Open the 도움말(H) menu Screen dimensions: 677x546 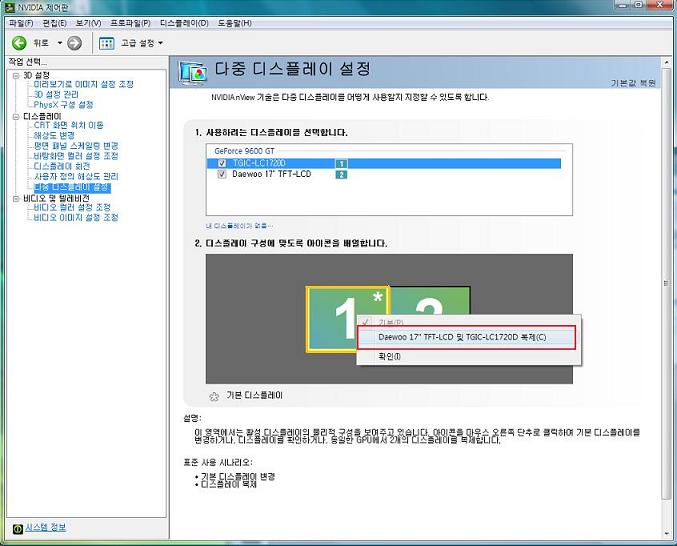pyautogui.click(x=234, y=23)
